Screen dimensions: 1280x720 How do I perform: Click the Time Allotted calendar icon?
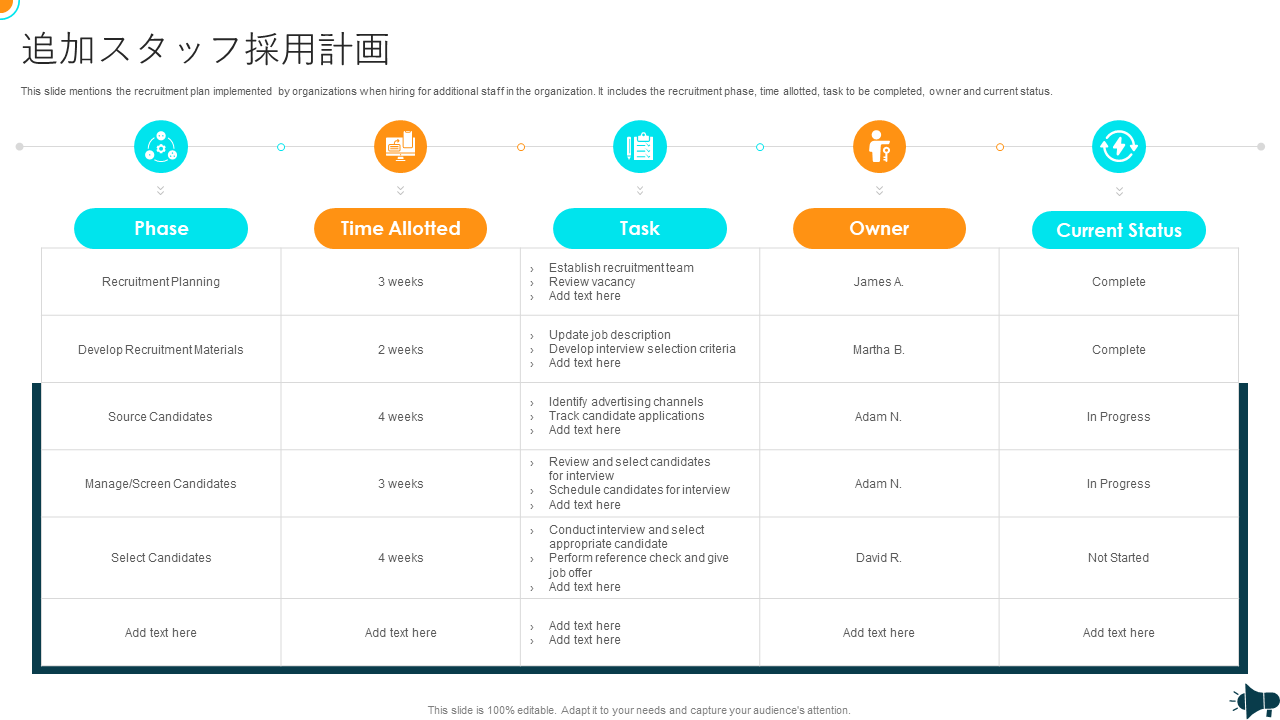pyautogui.click(x=400, y=147)
